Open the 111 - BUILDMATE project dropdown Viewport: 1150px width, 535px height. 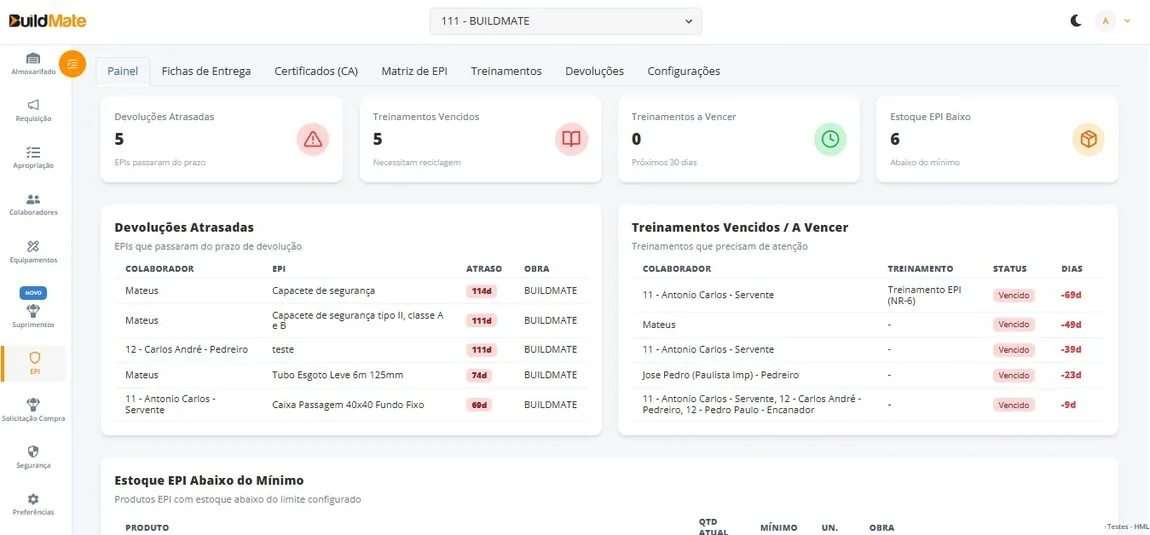coord(565,21)
